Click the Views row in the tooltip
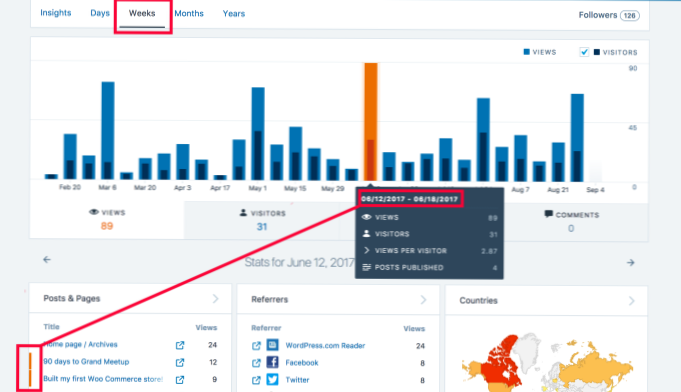Image resolution: width=681 pixels, height=392 pixels. [x=430, y=217]
